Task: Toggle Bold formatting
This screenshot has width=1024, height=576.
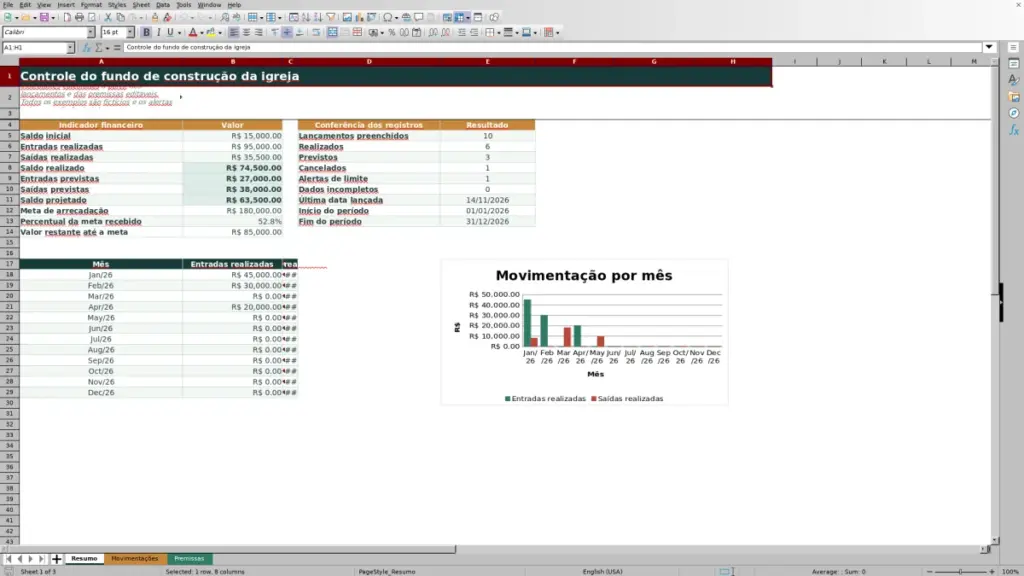Action: click(x=146, y=33)
